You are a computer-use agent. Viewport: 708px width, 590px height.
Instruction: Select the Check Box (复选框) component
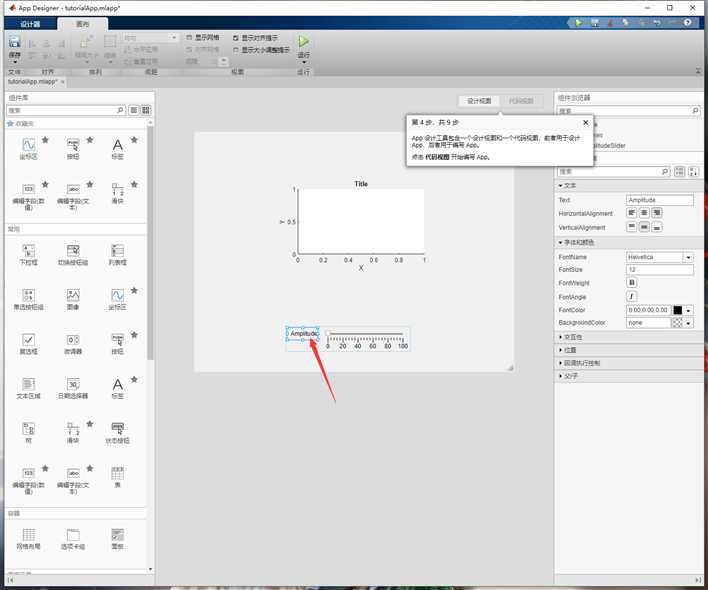pos(29,340)
